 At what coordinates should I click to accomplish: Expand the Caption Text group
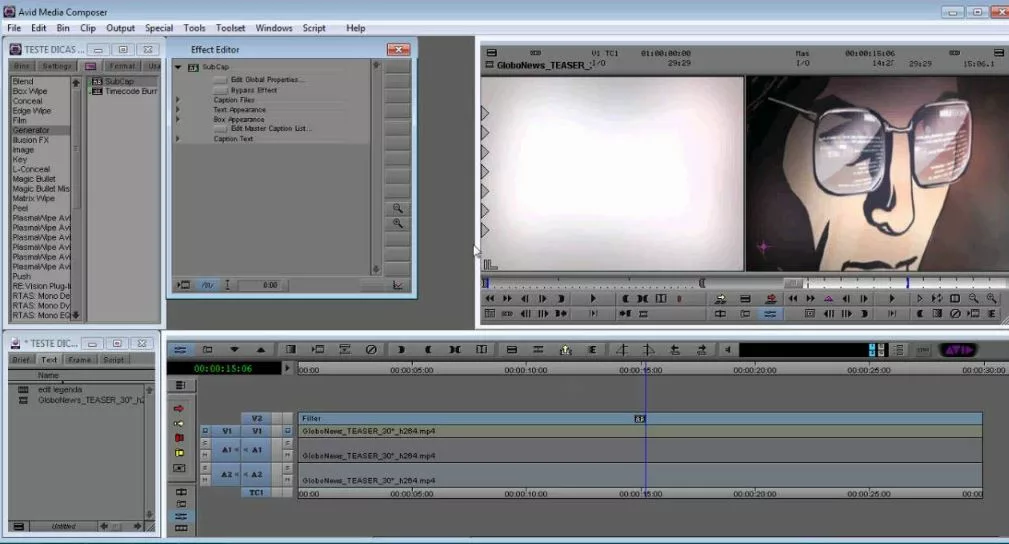click(178, 138)
